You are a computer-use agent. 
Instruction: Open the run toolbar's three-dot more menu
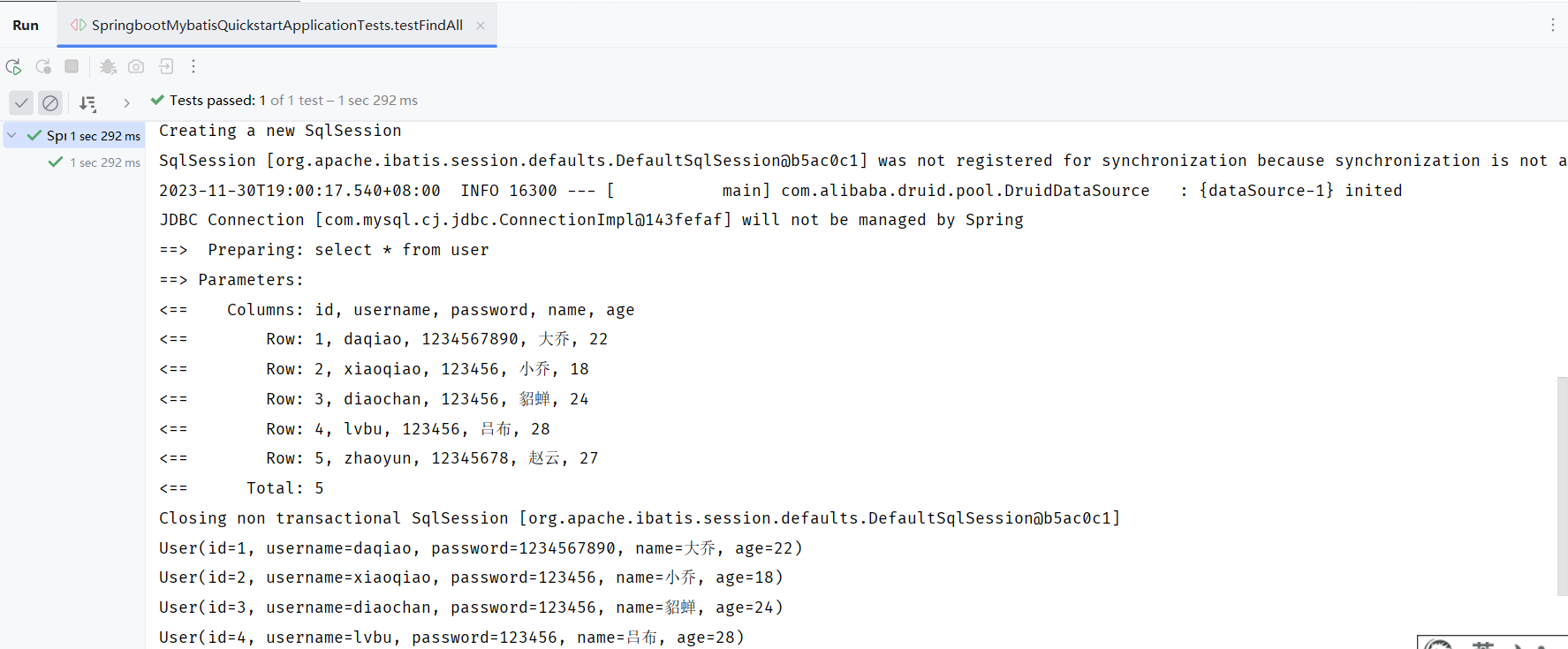[x=193, y=66]
